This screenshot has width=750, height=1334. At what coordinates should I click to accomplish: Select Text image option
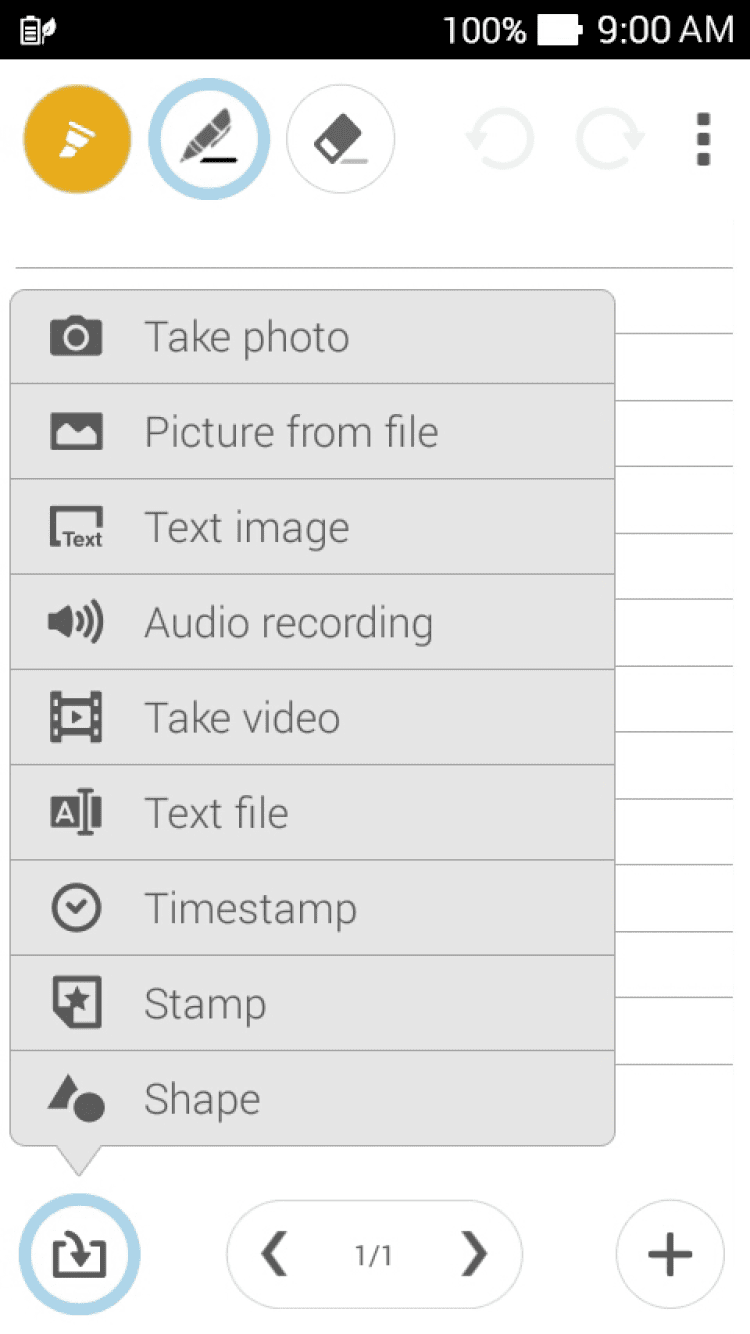pyautogui.click(x=312, y=527)
